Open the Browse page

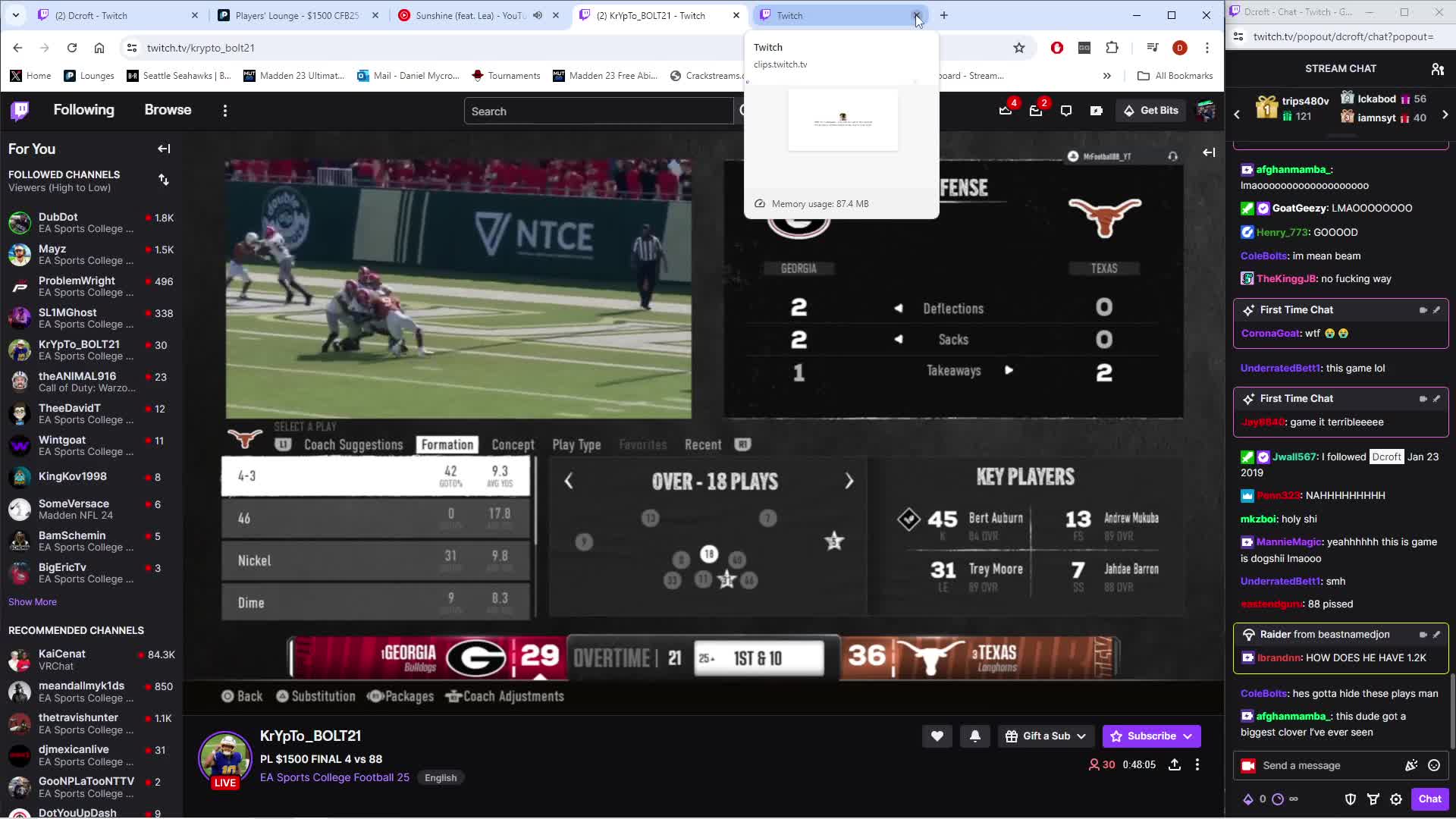point(168,111)
